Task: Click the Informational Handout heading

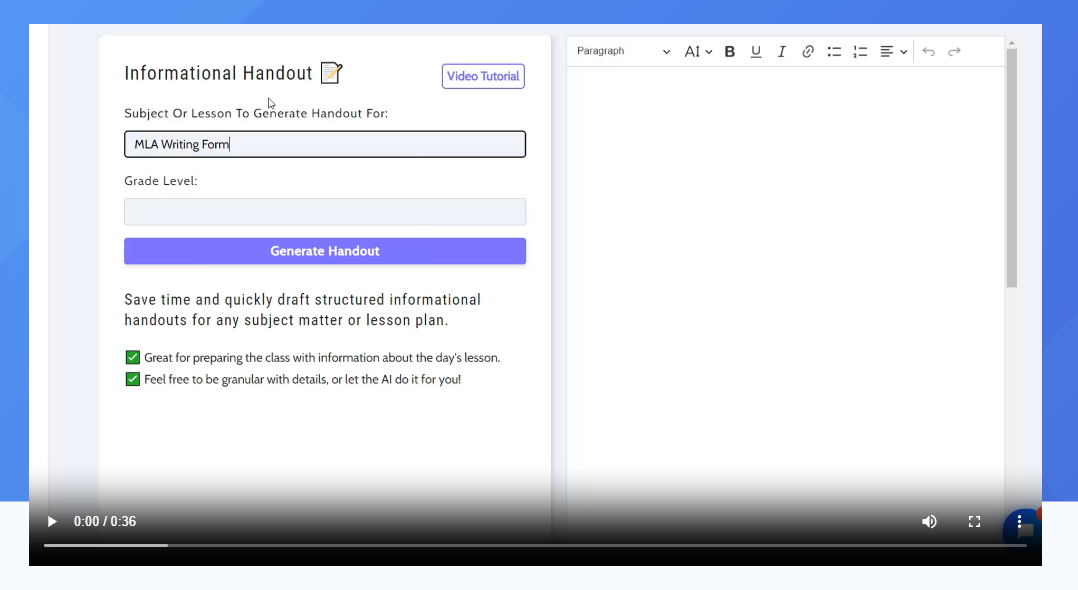Action: (x=219, y=73)
